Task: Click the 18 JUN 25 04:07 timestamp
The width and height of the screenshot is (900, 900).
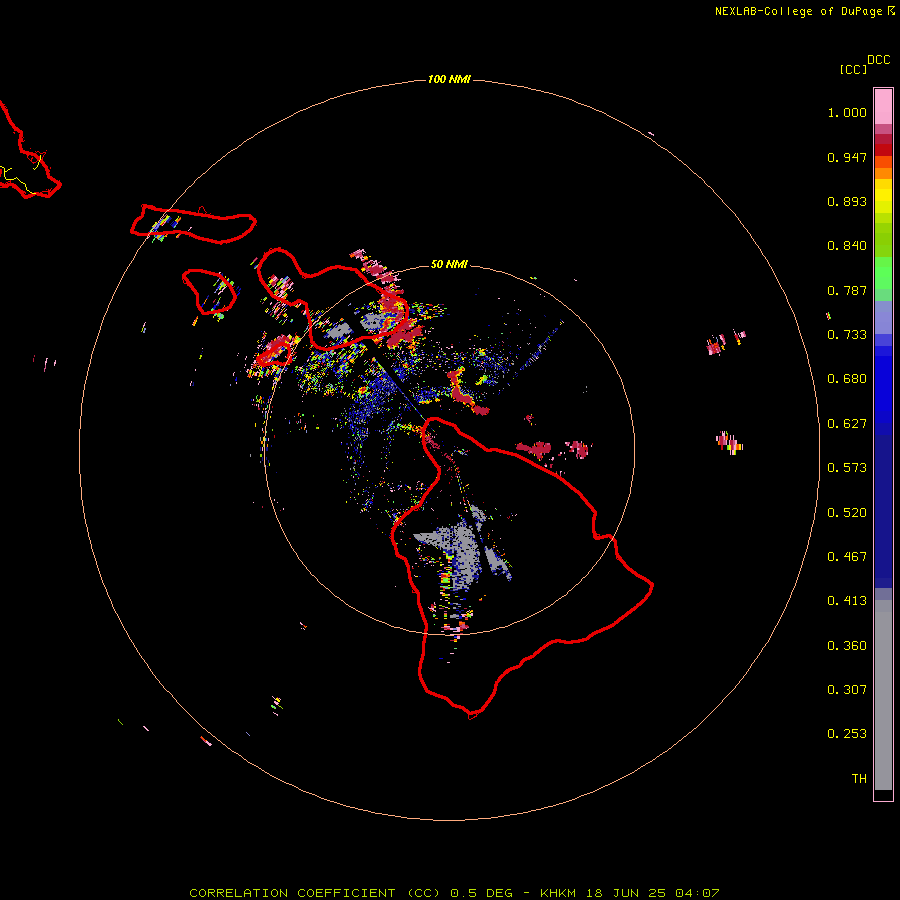Action: pos(653,893)
